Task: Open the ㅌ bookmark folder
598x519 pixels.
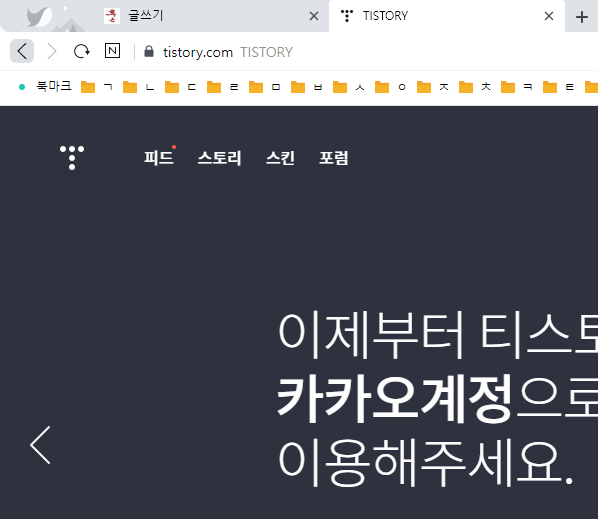Action: [x=558, y=87]
